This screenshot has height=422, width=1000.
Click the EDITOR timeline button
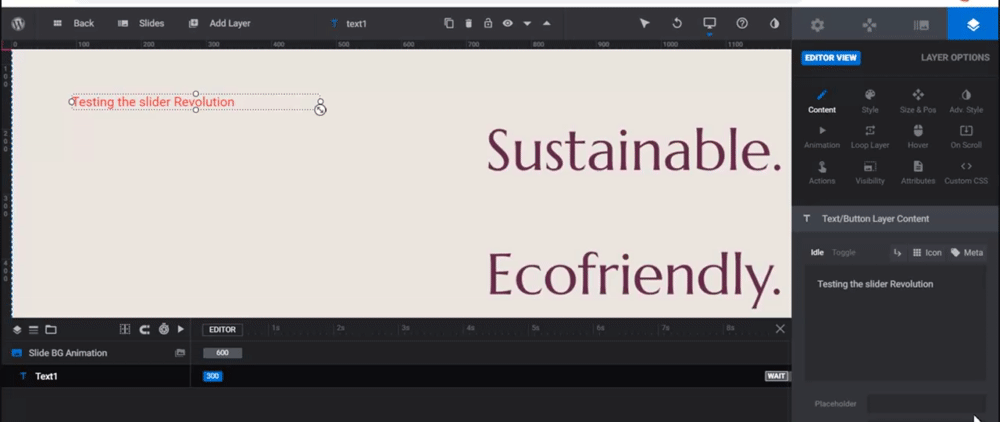pos(223,330)
